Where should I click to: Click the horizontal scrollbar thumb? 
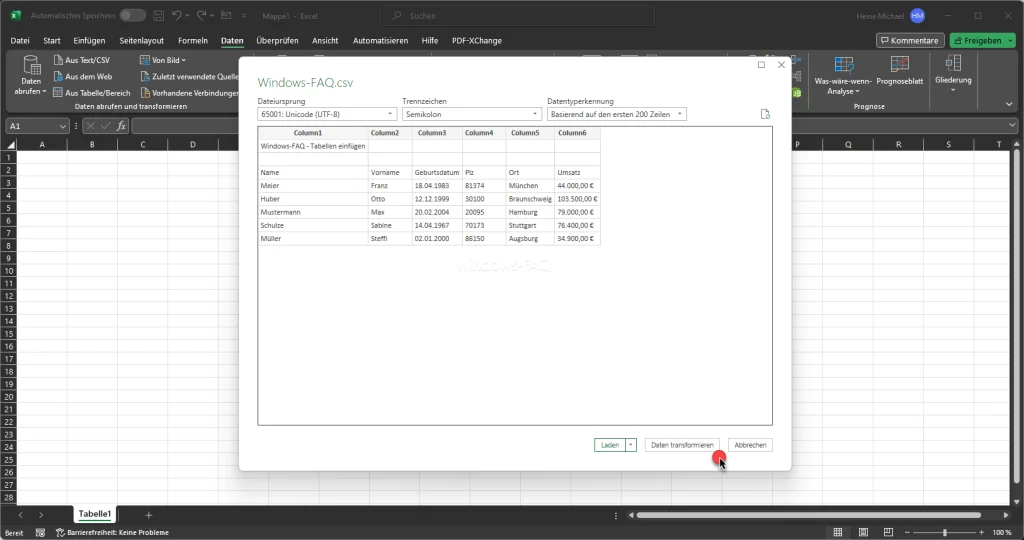(x=809, y=515)
